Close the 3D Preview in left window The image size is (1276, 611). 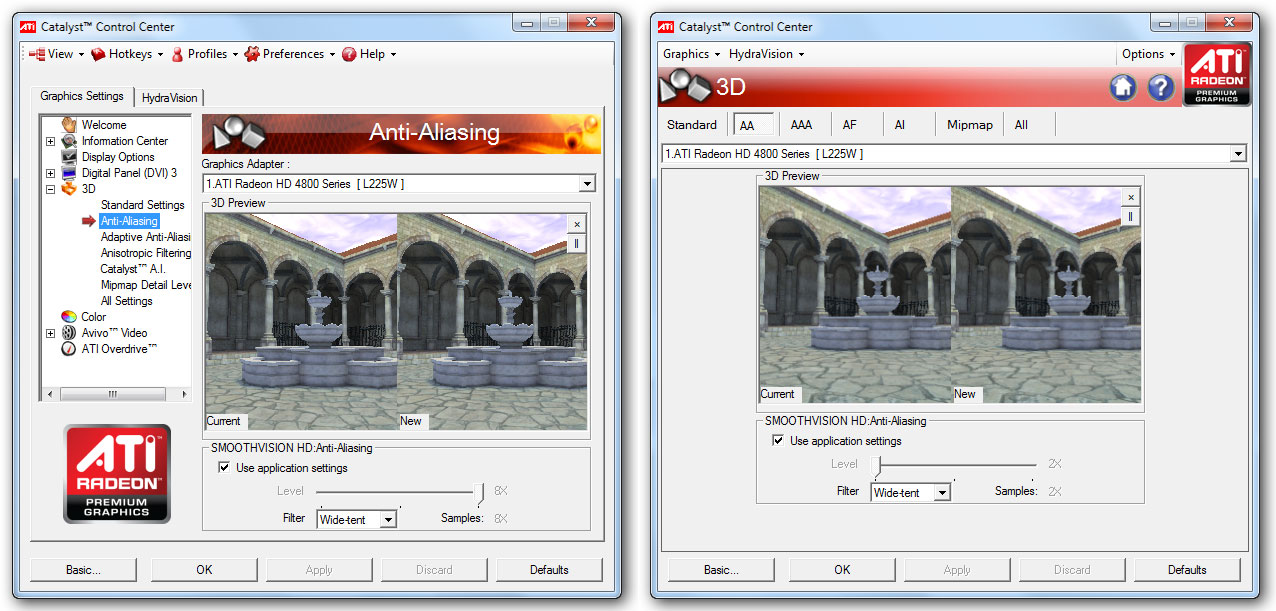tap(577, 225)
